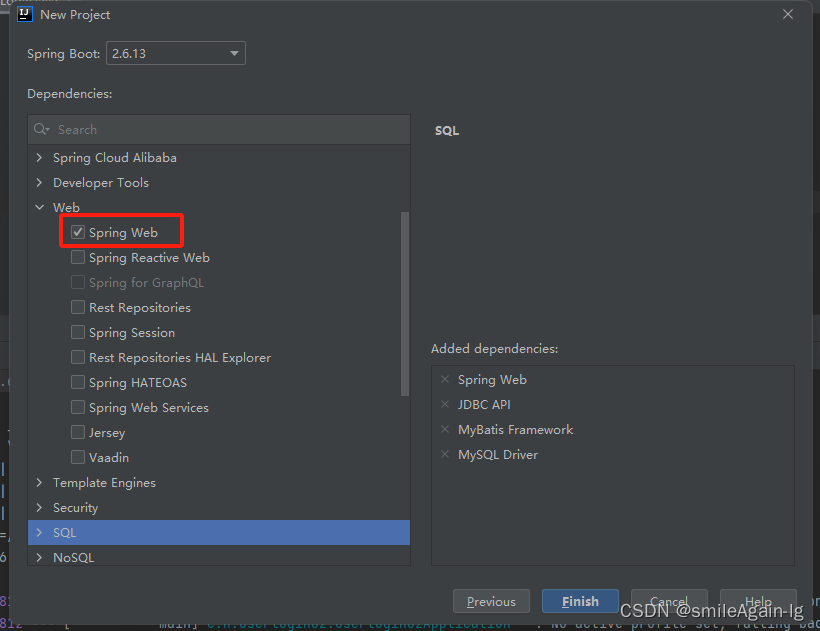Image resolution: width=820 pixels, height=631 pixels.
Task: Focus the dependencies Search field
Action: [219, 130]
